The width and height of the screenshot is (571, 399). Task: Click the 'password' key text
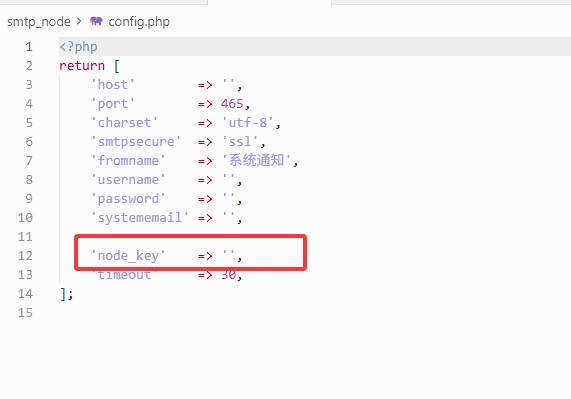pos(128,199)
